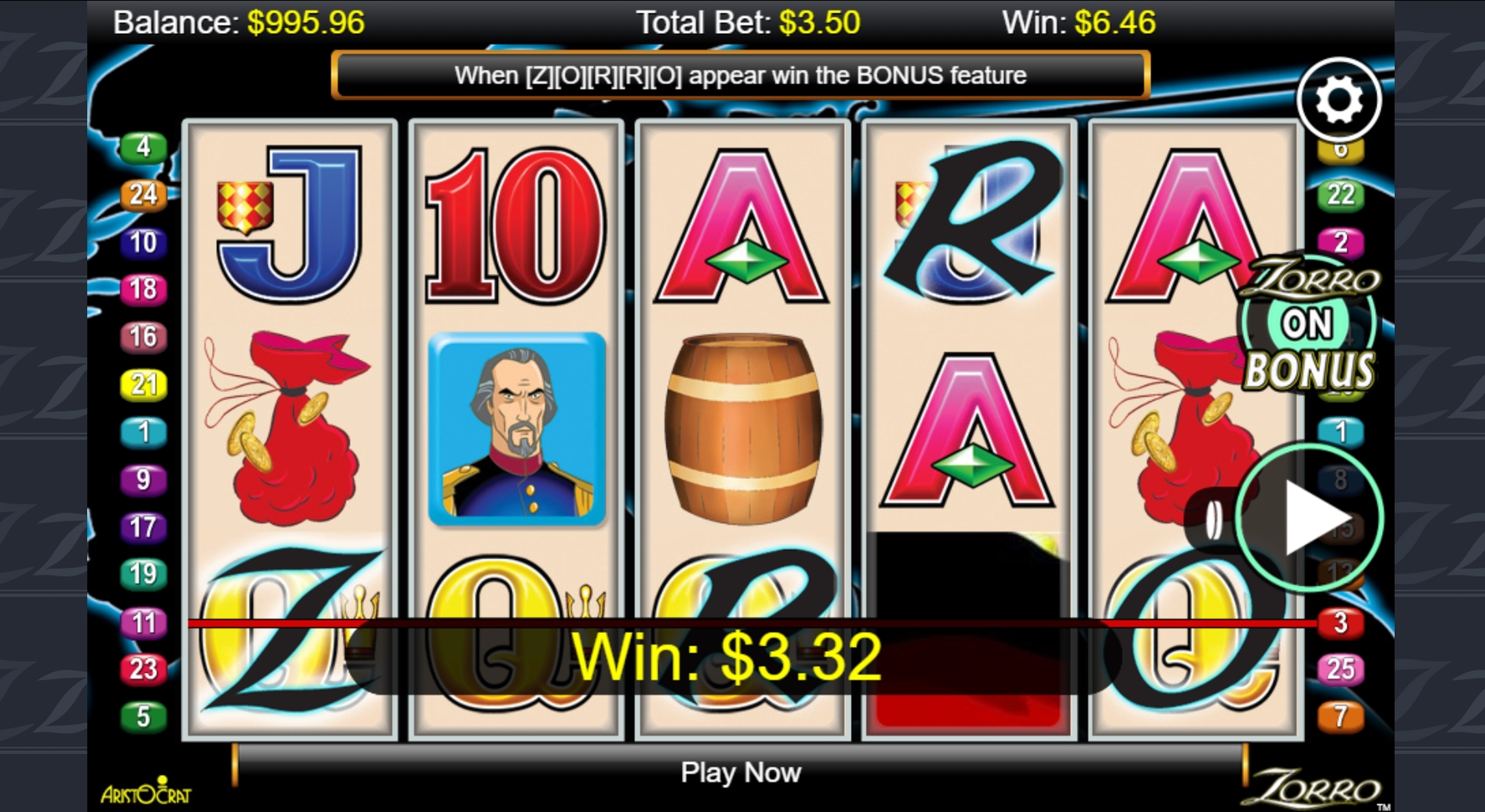Image resolution: width=1485 pixels, height=812 pixels.
Task: Click the Captain portrait symbol on reel two
Action: pos(517,429)
